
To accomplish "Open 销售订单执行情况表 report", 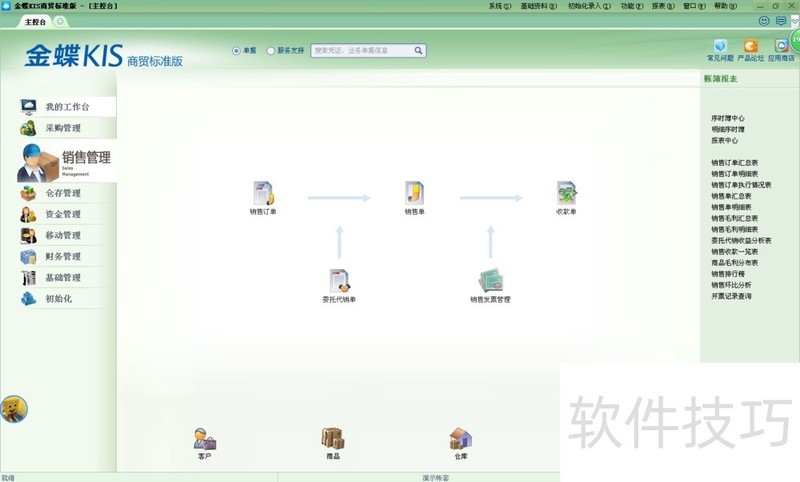I will [741, 185].
